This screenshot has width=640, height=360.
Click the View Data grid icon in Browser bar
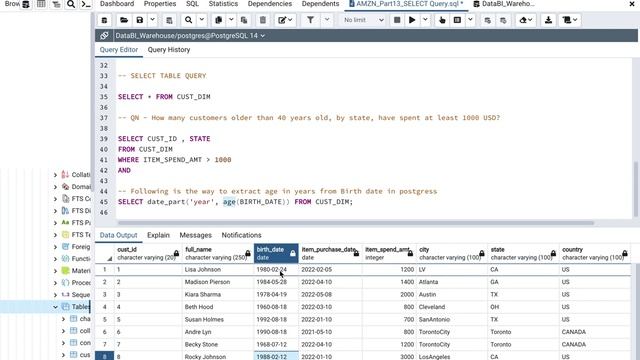[x=41, y=4]
